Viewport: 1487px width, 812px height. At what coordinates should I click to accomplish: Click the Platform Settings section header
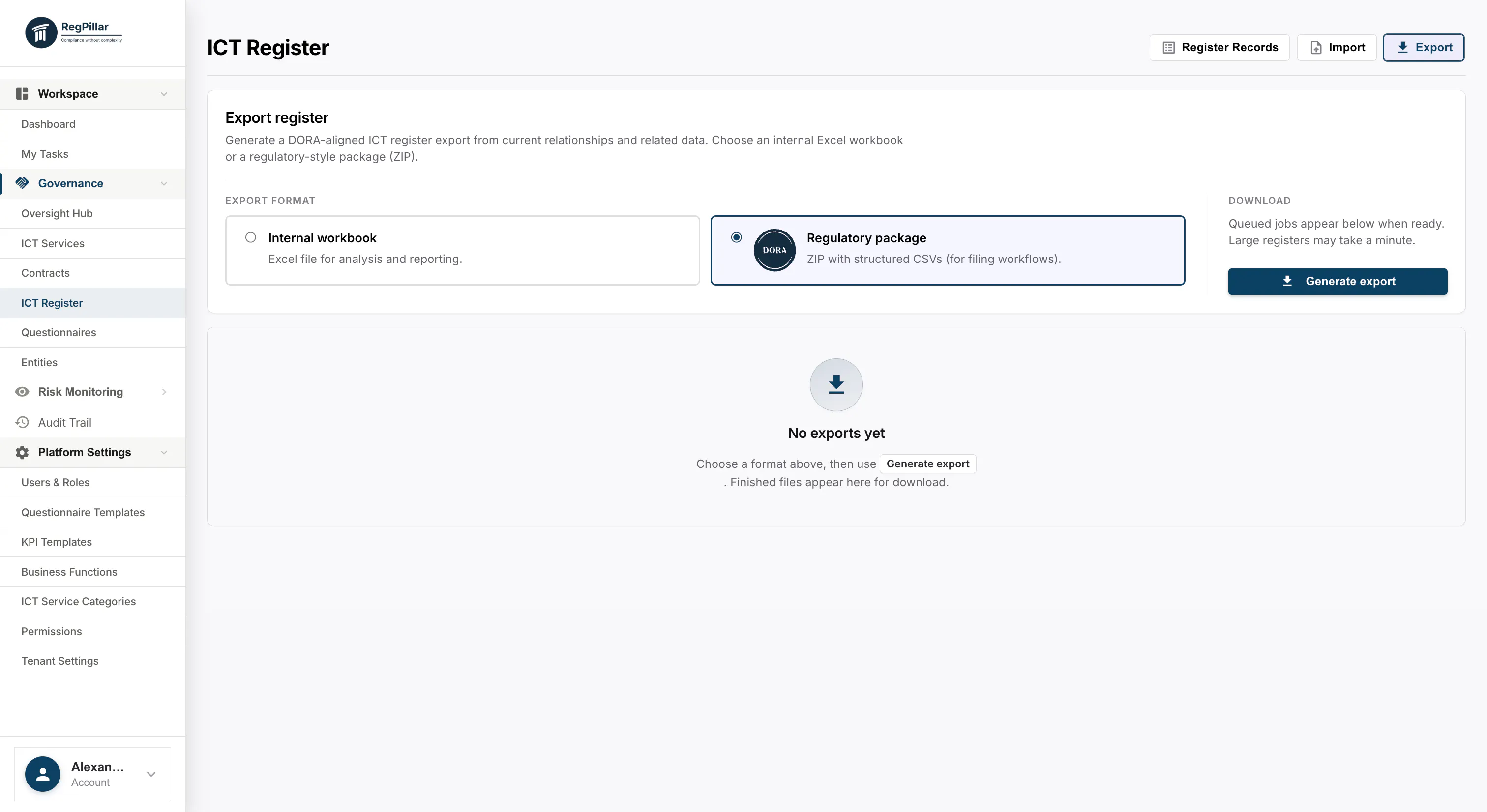coord(93,453)
